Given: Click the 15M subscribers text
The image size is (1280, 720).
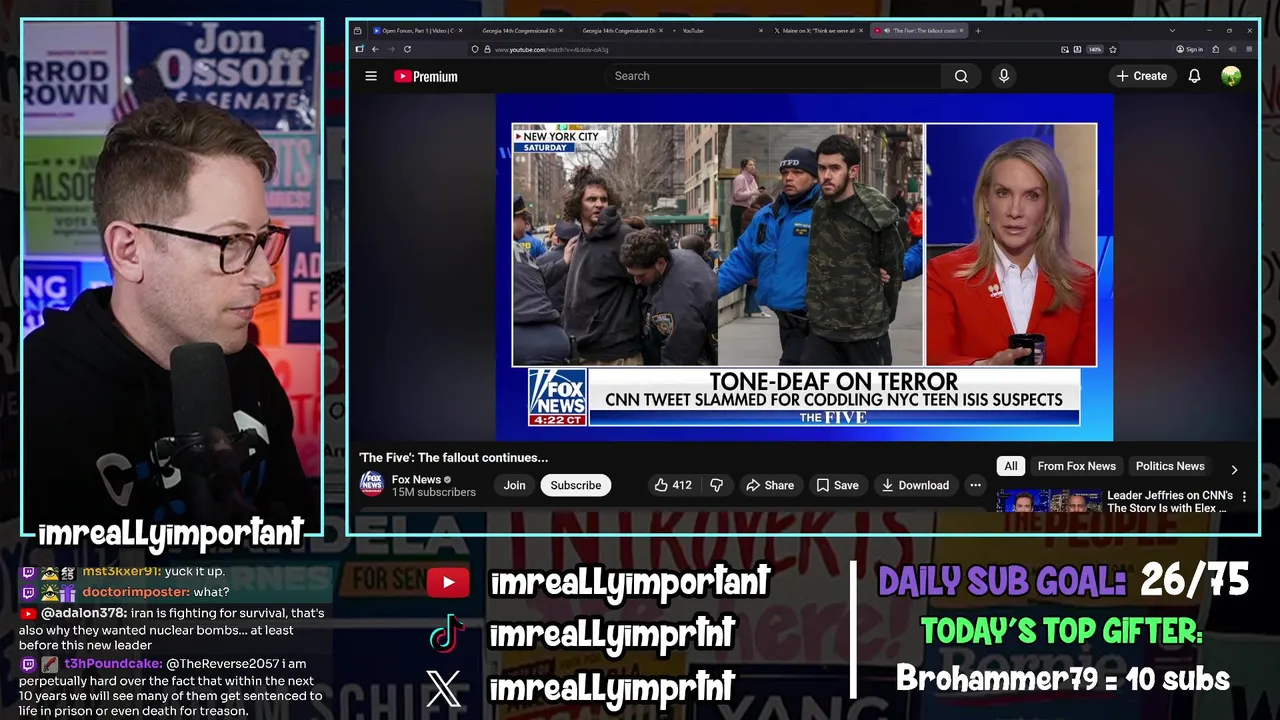Looking at the screenshot, I should click(x=434, y=492).
